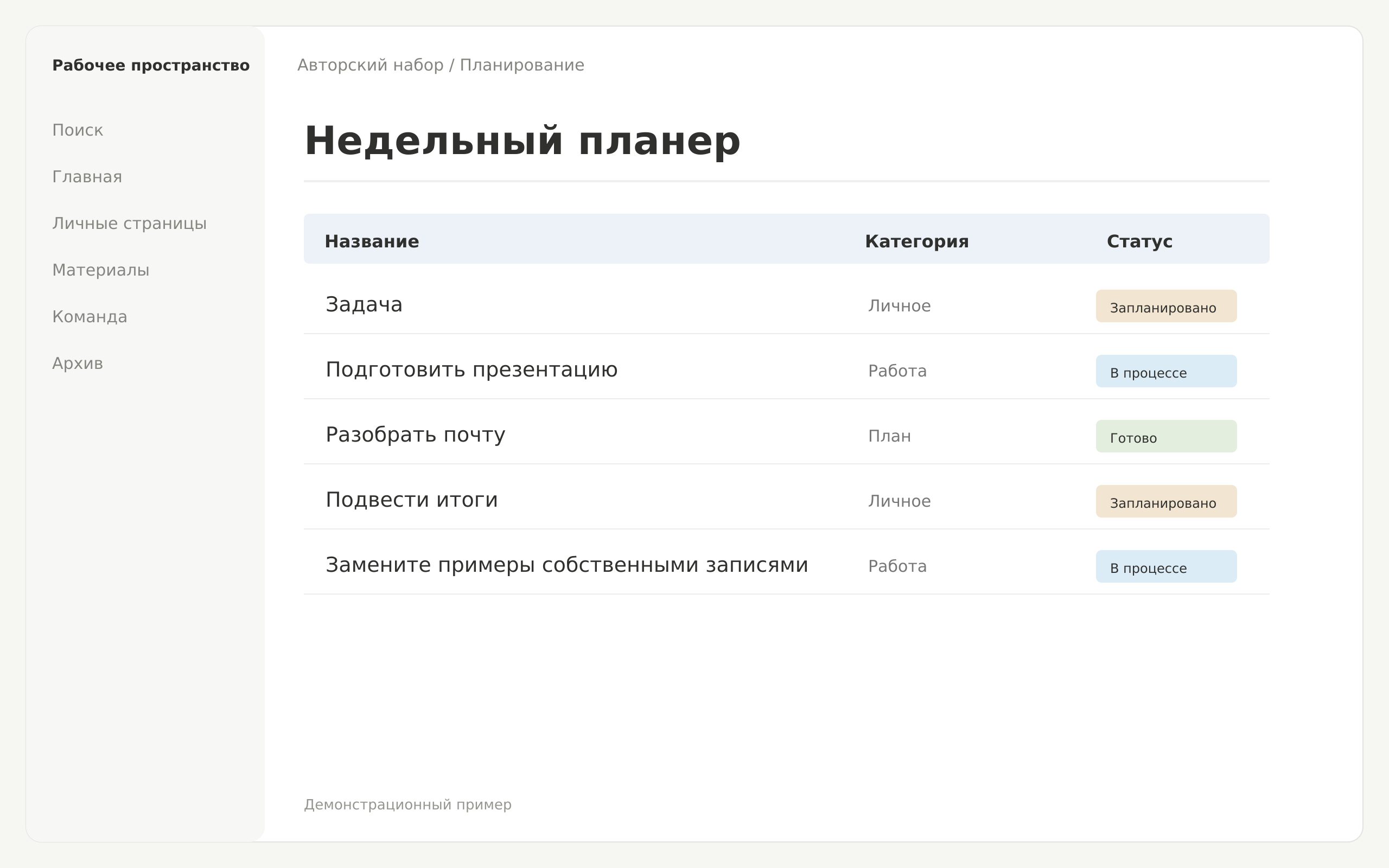This screenshot has height=868, width=1389.
Task: Click the Рабочее пространство workspace title
Action: pyautogui.click(x=151, y=66)
